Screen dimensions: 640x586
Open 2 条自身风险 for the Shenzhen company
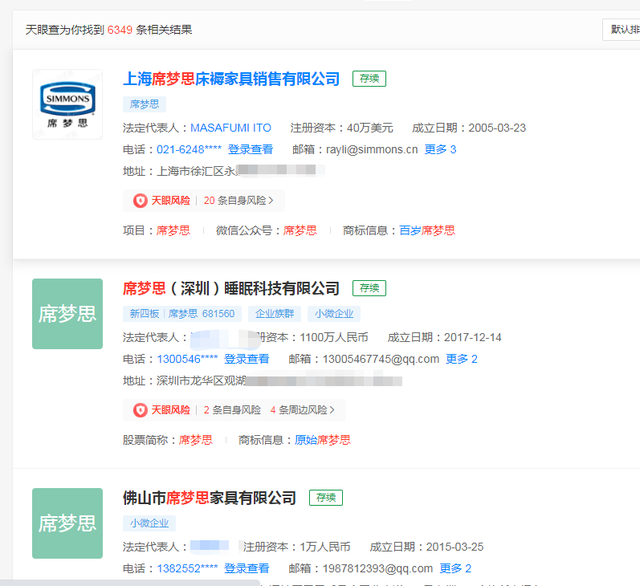[232, 410]
